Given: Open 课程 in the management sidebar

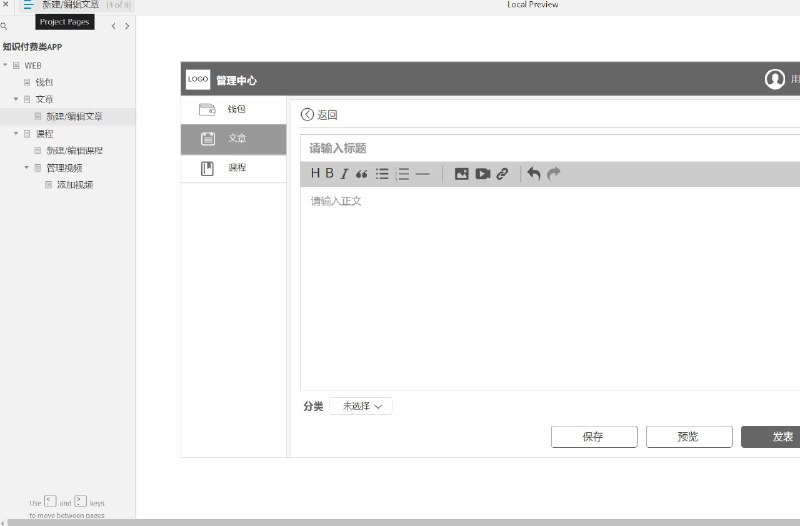Looking at the screenshot, I should coord(234,168).
